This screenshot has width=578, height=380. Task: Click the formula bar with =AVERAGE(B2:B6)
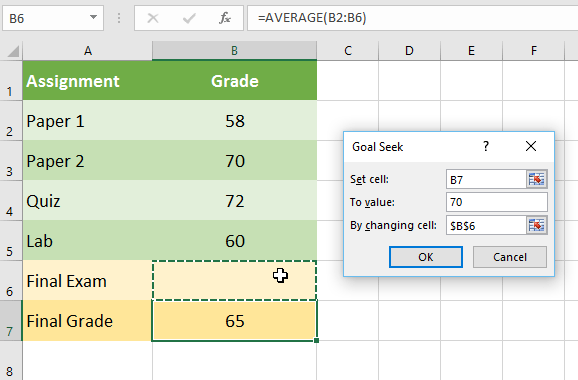412,18
